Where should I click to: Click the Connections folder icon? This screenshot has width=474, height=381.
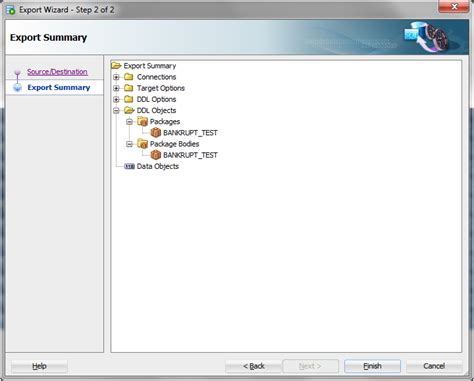(129, 77)
